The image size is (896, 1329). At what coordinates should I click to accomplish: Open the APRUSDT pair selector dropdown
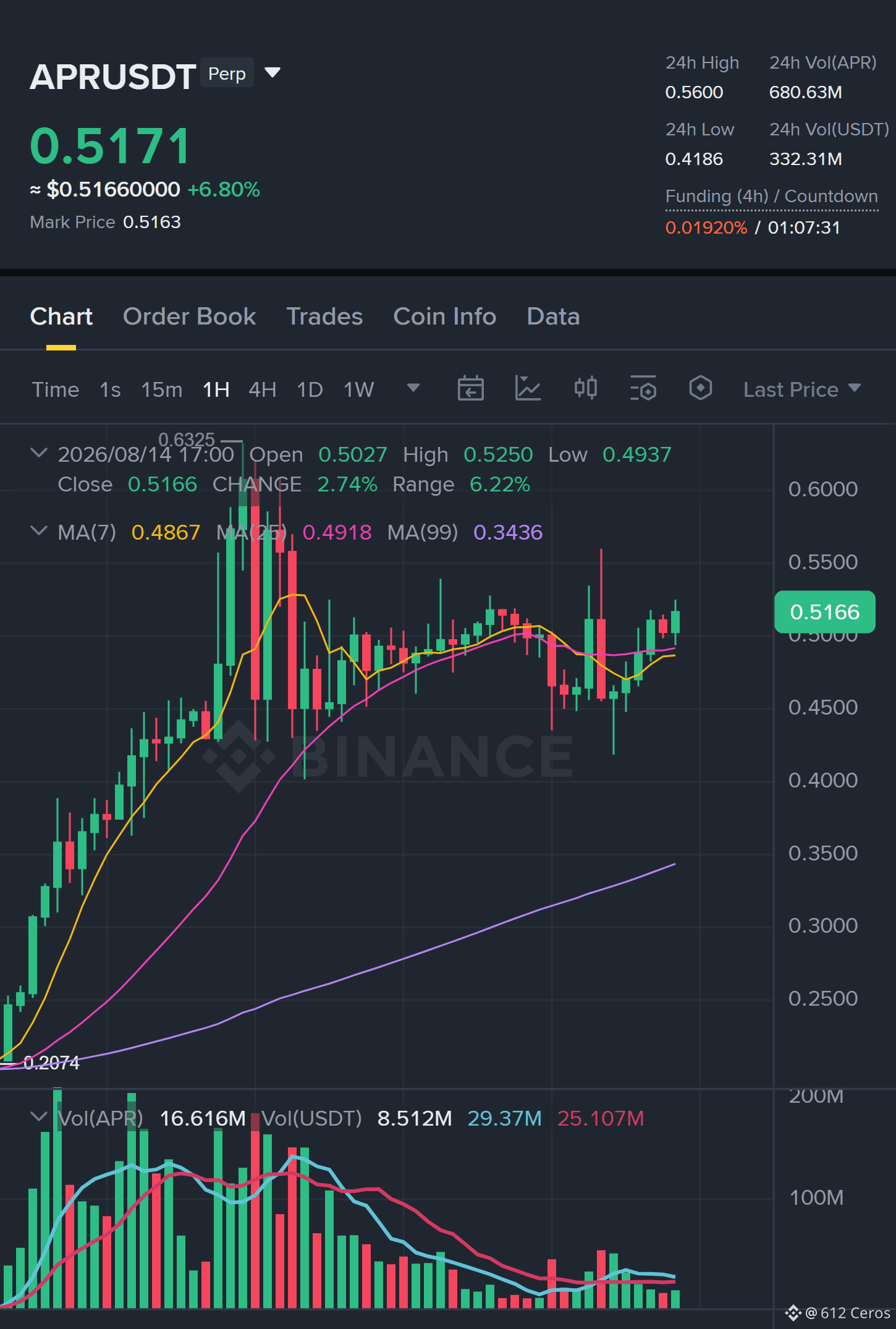click(273, 73)
